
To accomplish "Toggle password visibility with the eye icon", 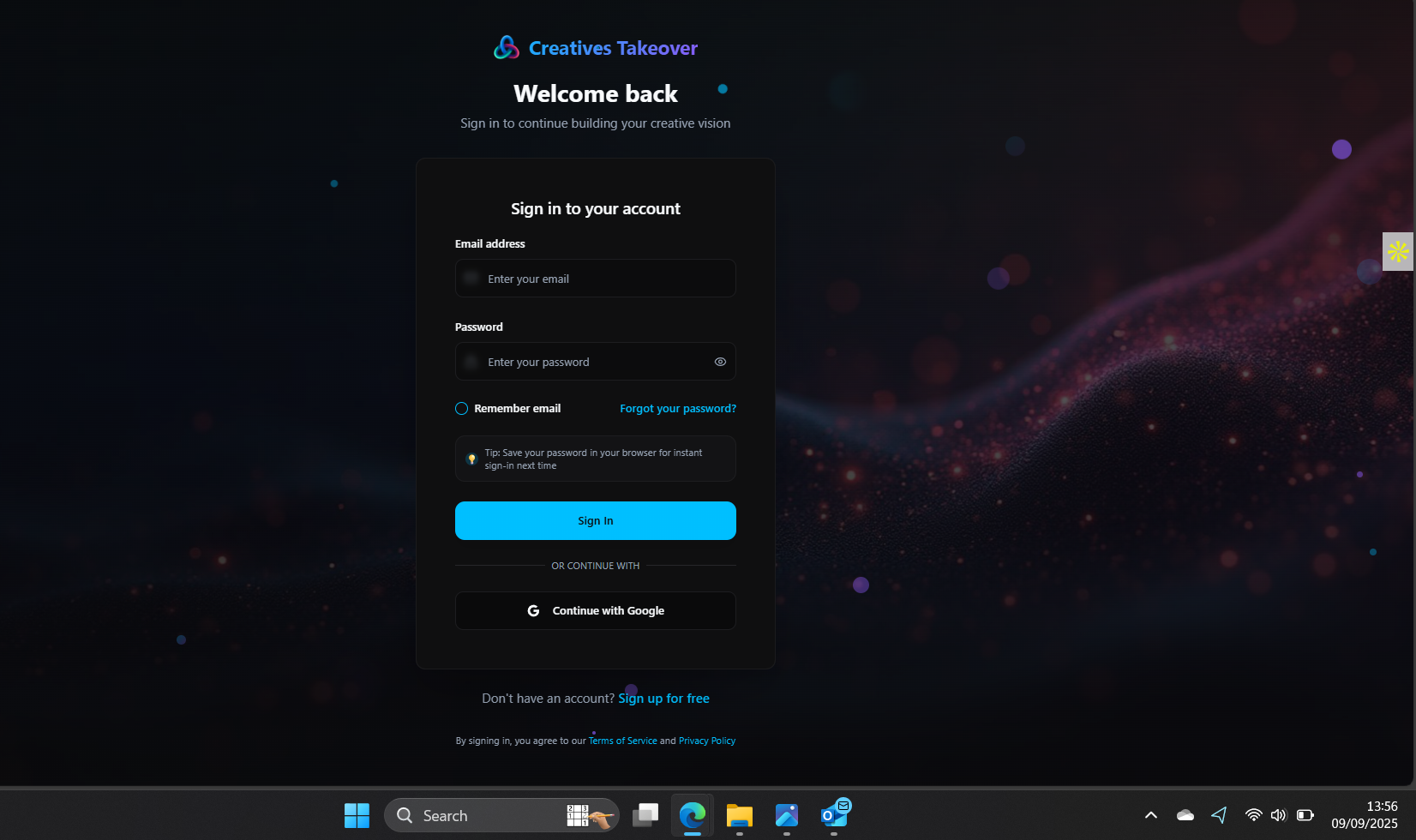I will pos(720,362).
